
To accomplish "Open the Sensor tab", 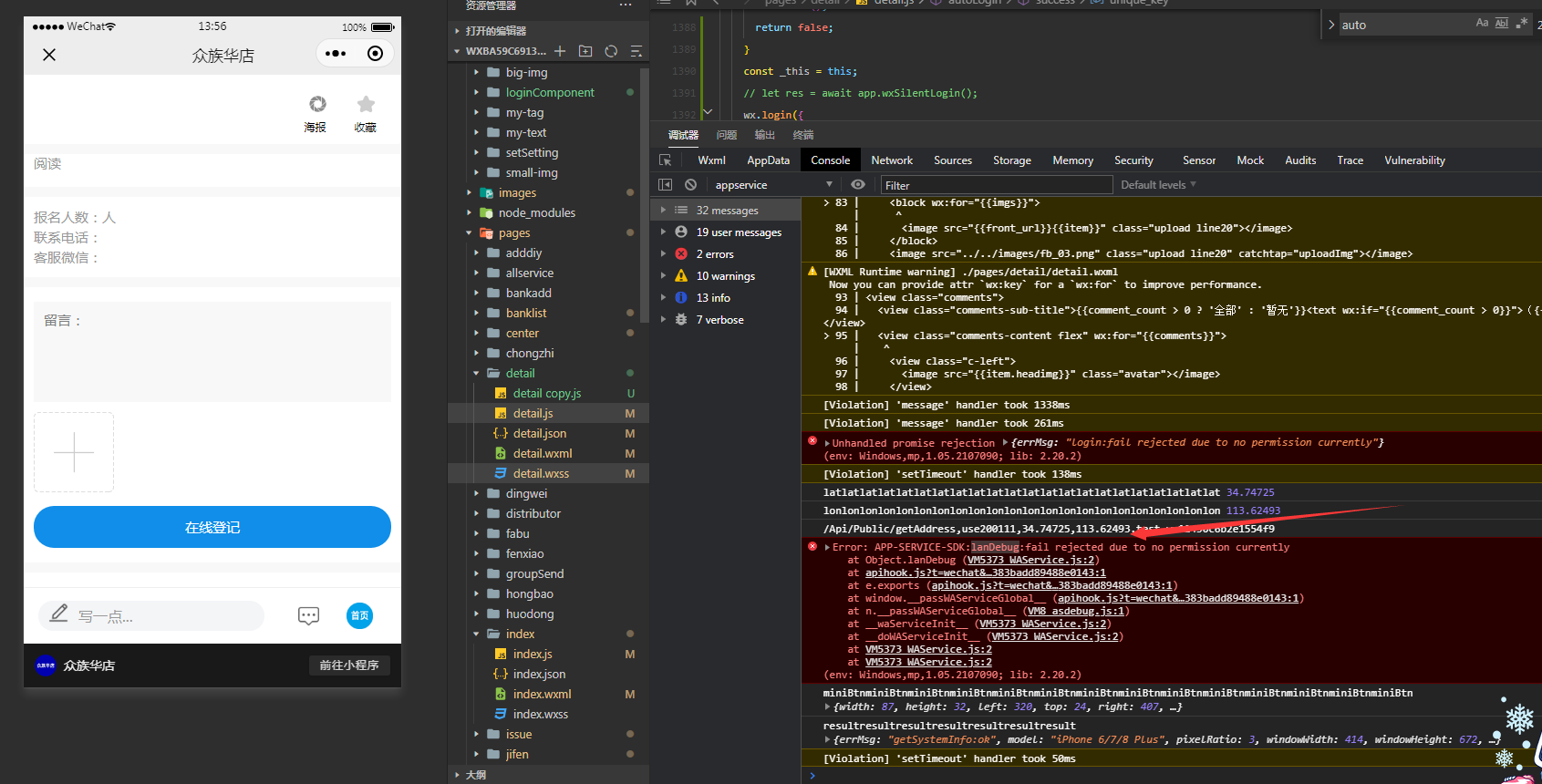I will (x=1199, y=160).
